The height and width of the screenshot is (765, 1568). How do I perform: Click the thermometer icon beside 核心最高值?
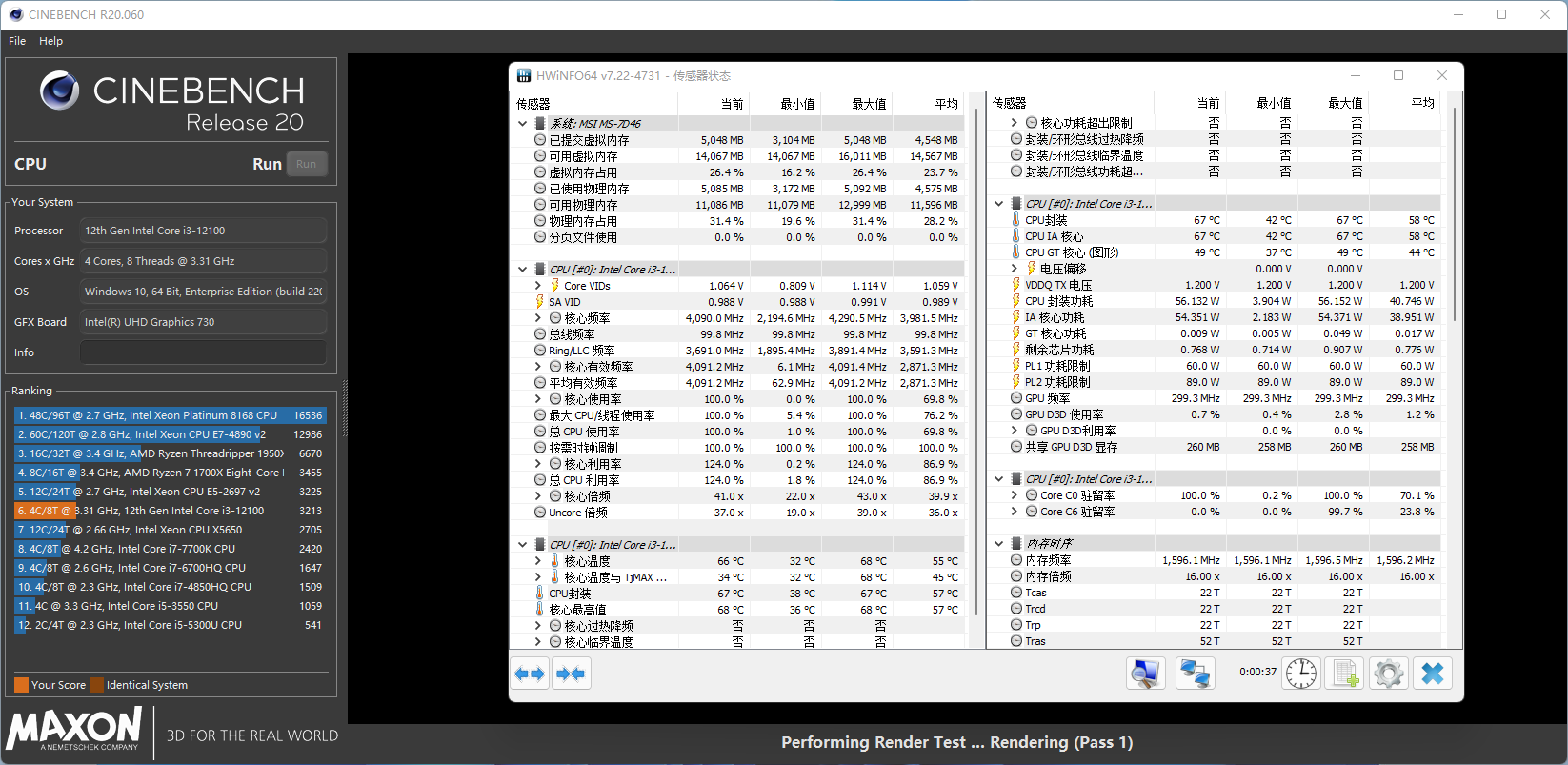[x=540, y=610]
